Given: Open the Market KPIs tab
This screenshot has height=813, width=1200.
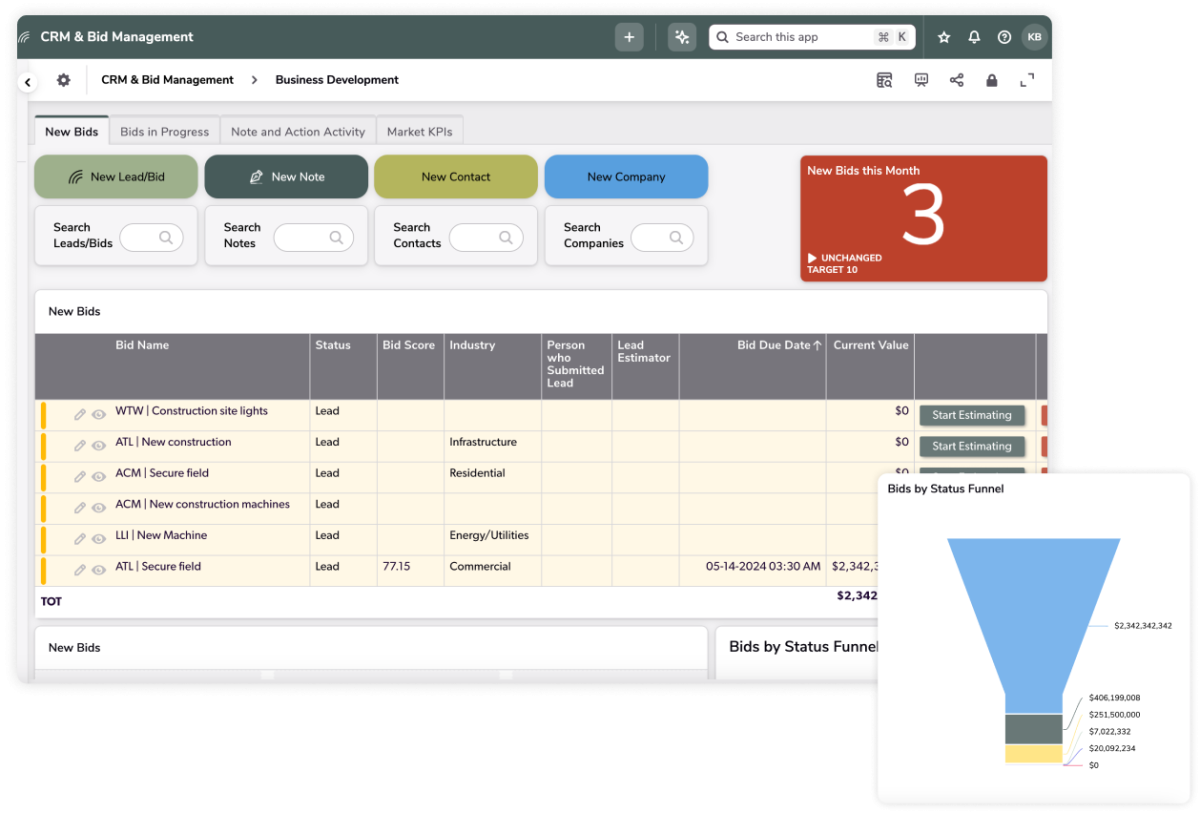Looking at the screenshot, I should 419,130.
